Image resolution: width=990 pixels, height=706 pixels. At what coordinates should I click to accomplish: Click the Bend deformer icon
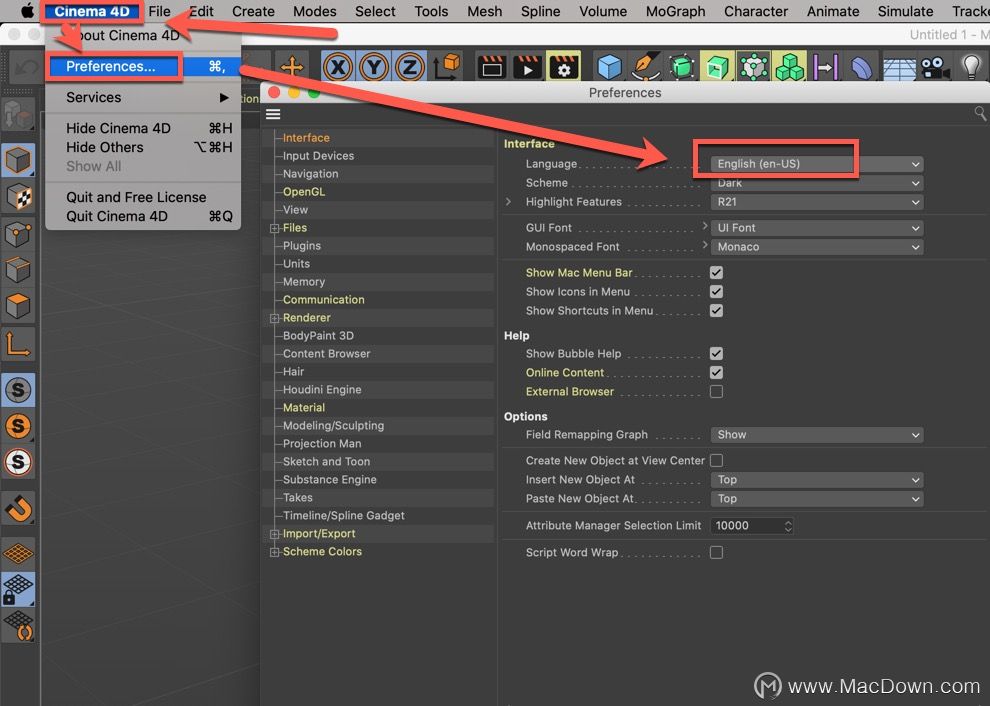[825, 66]
